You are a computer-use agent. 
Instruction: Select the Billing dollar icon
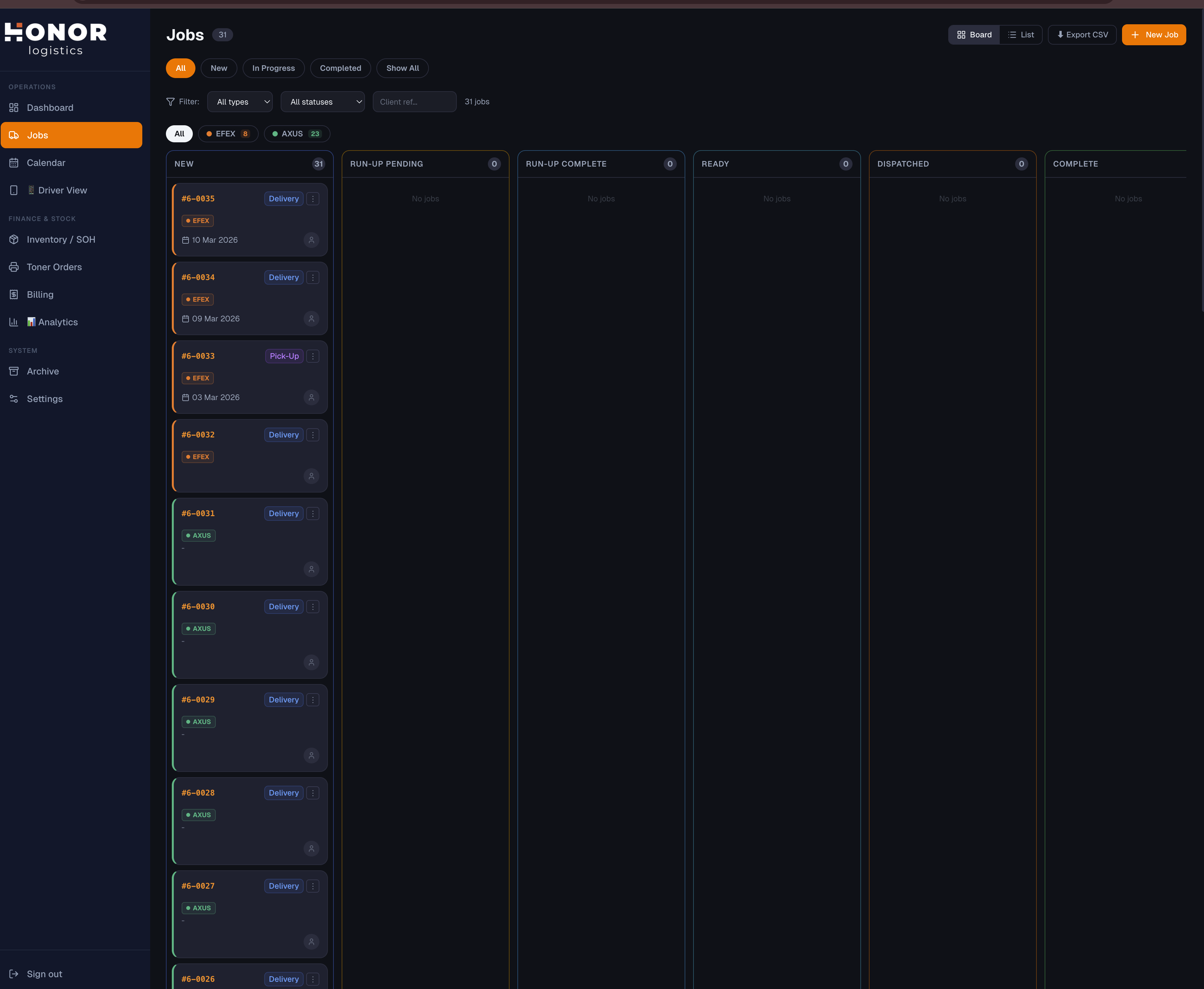pyautogui.click(x=14, y=294)
